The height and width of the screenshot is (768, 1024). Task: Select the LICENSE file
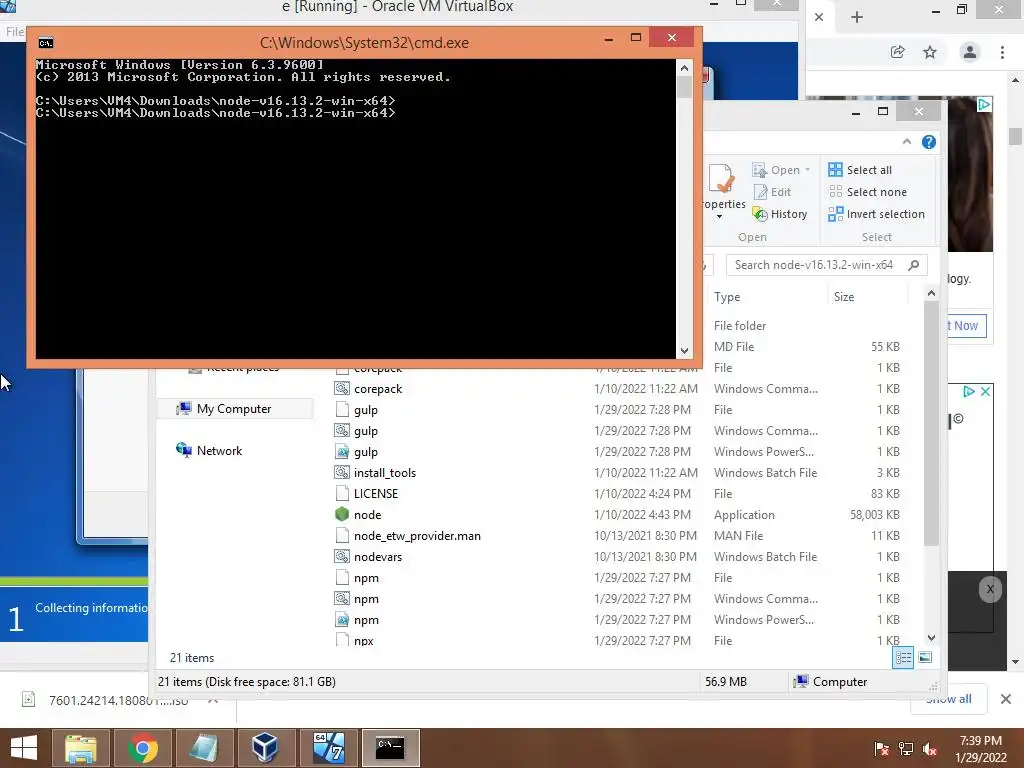(x=376, y=494)
